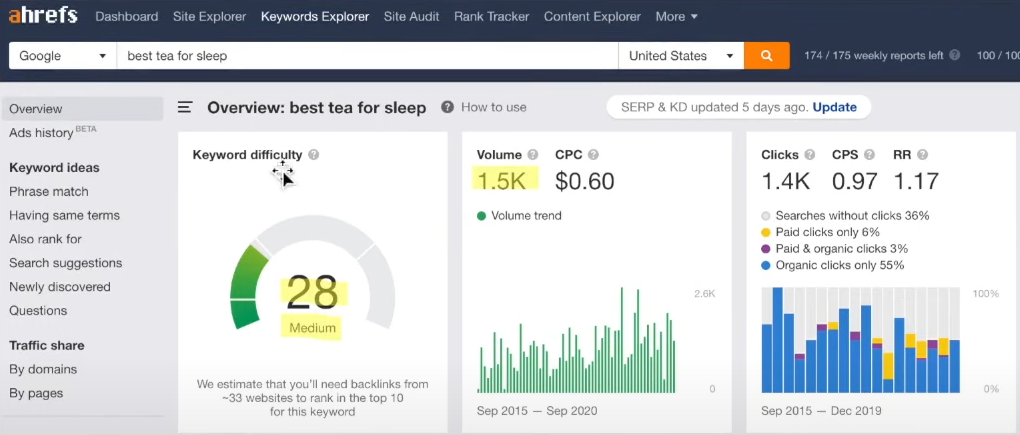Click question icon before How to use
1020x435 pixels.
click(x=447, y=107)
